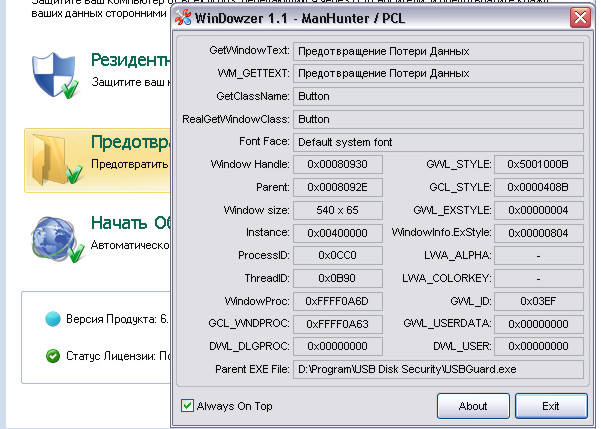Click the Предотвратить description text

130,164
